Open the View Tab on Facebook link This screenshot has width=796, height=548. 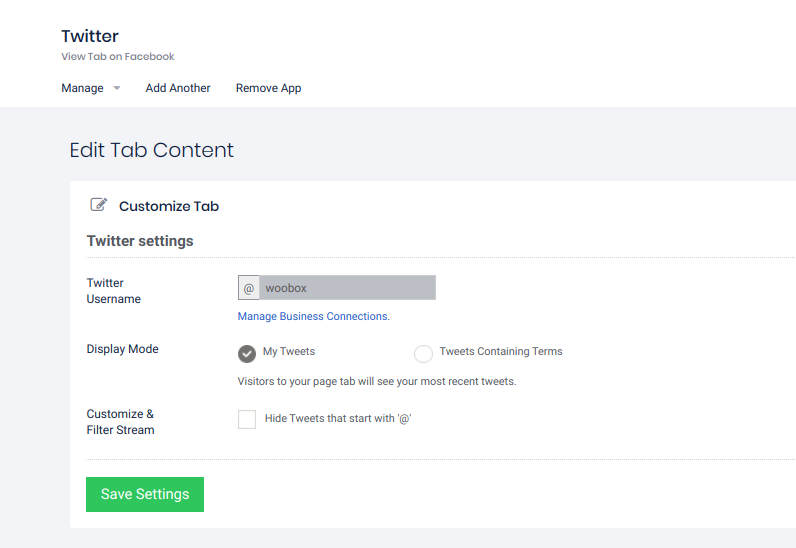[118, 57]
